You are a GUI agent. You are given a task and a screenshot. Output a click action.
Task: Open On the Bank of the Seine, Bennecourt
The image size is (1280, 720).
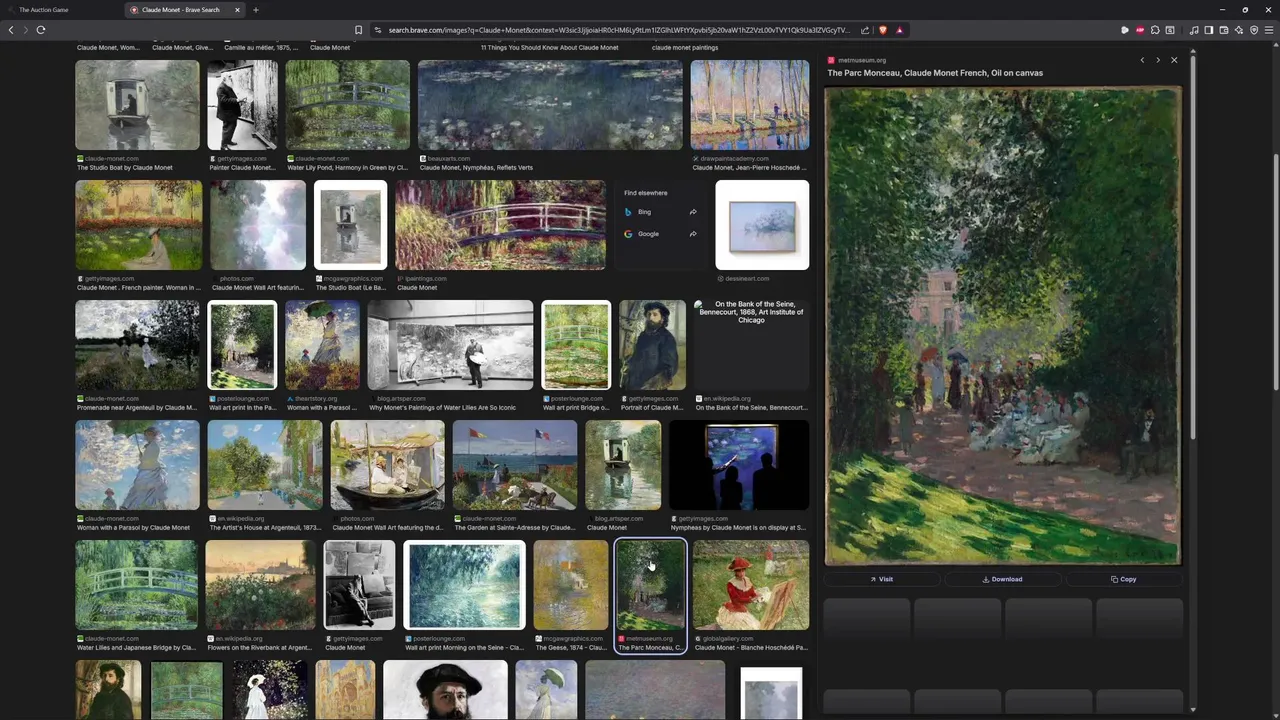pos(751,345)
